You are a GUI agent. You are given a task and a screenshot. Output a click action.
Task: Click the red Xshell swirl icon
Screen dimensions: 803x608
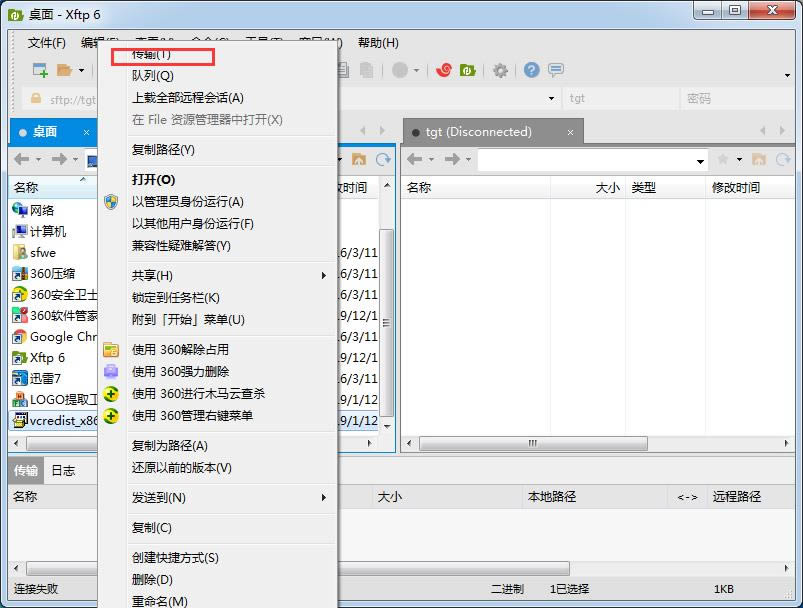(442, 70)
